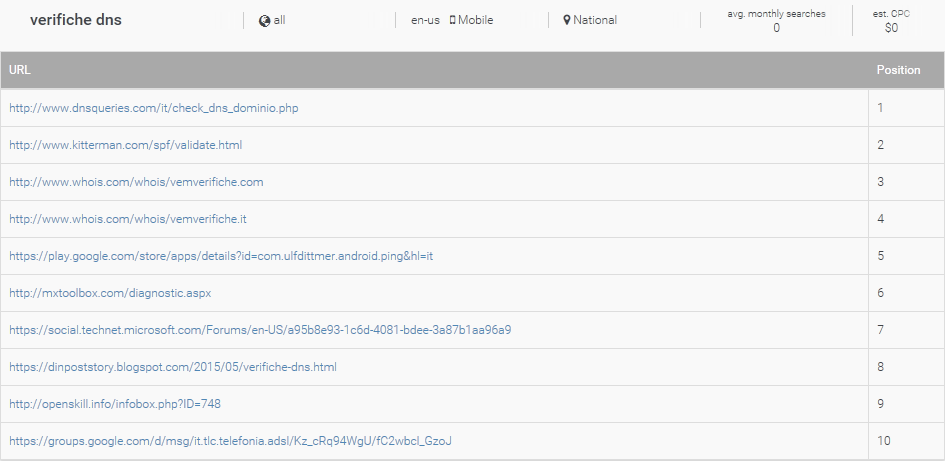Screen dimensions: 945x461
Task: Click the mobile phone icon beside 'Mobile'
Action: click(x=452, y=20)
